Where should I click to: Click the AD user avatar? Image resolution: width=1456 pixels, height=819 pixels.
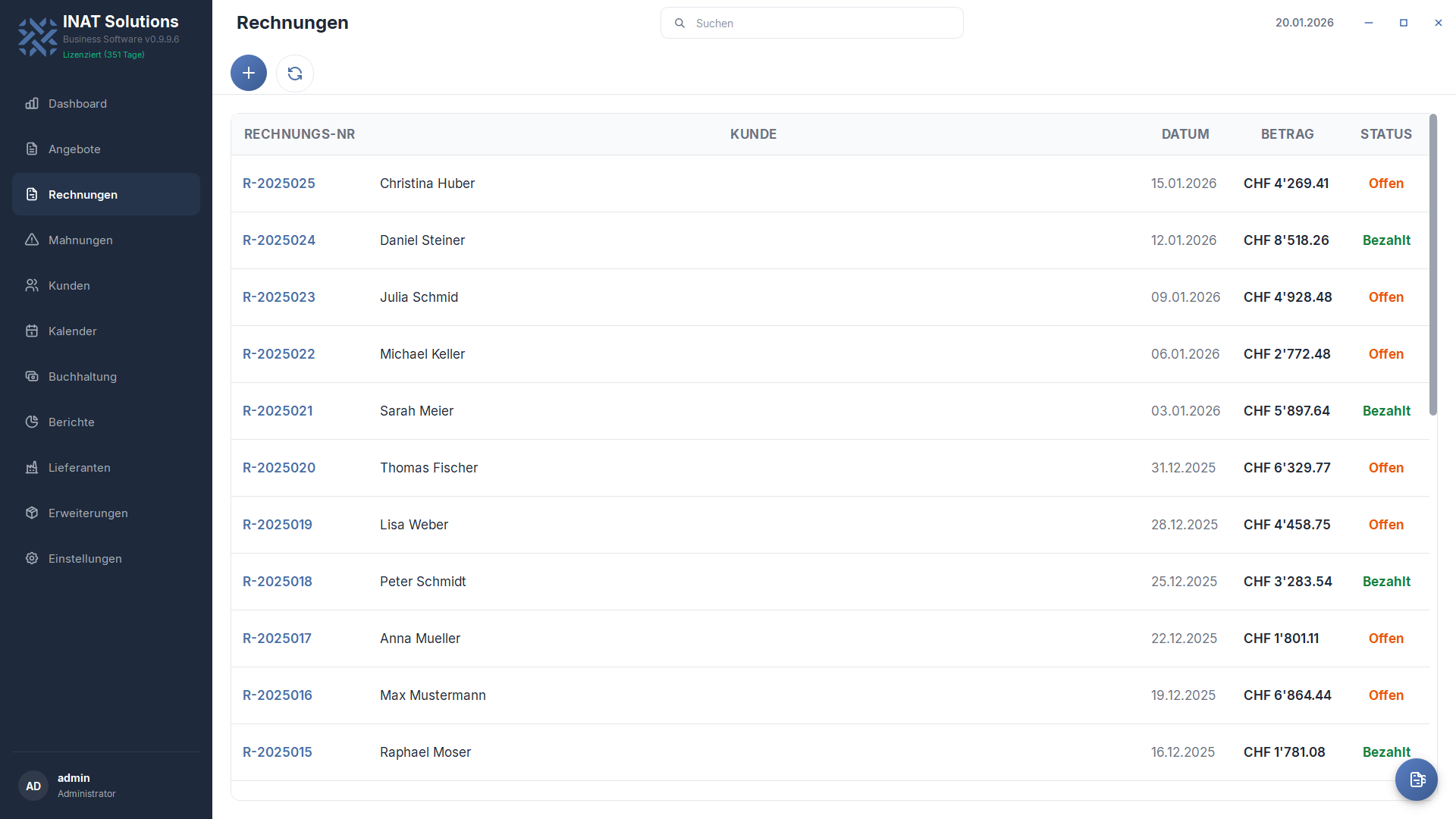tap(33, 786)
